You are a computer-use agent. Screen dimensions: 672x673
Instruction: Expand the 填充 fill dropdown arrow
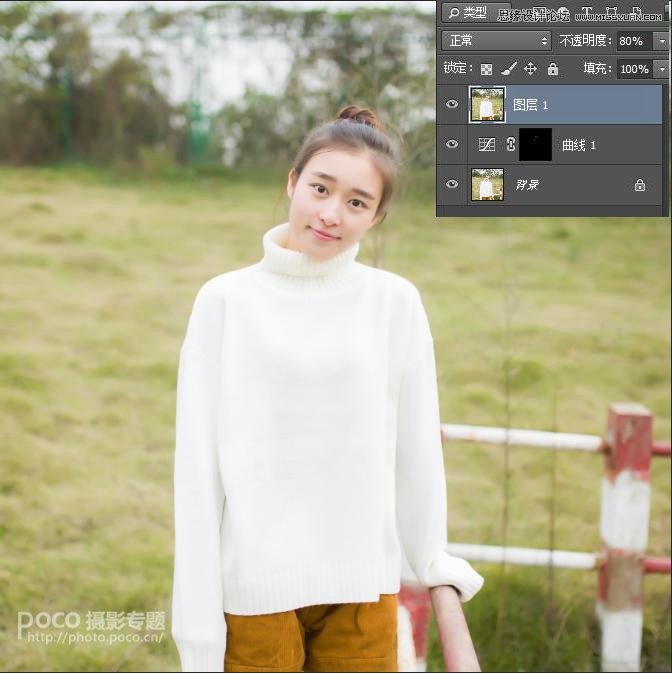pos(661,69)
